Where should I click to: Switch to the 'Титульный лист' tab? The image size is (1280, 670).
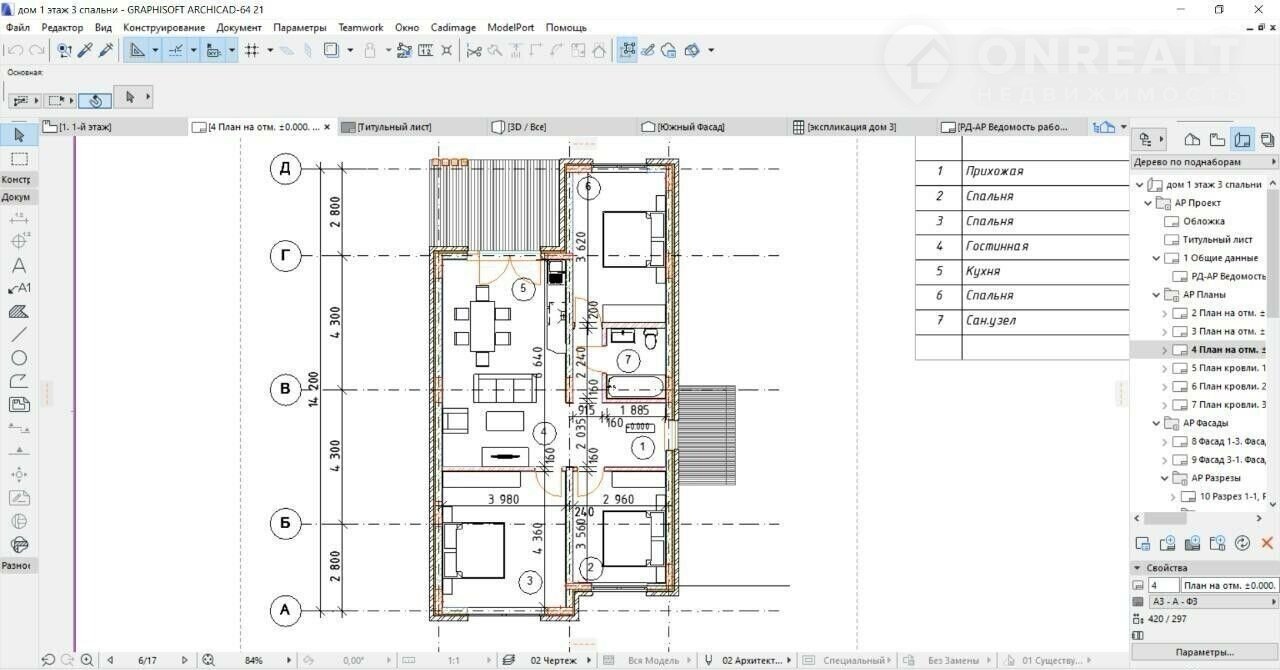coord(394,127)
